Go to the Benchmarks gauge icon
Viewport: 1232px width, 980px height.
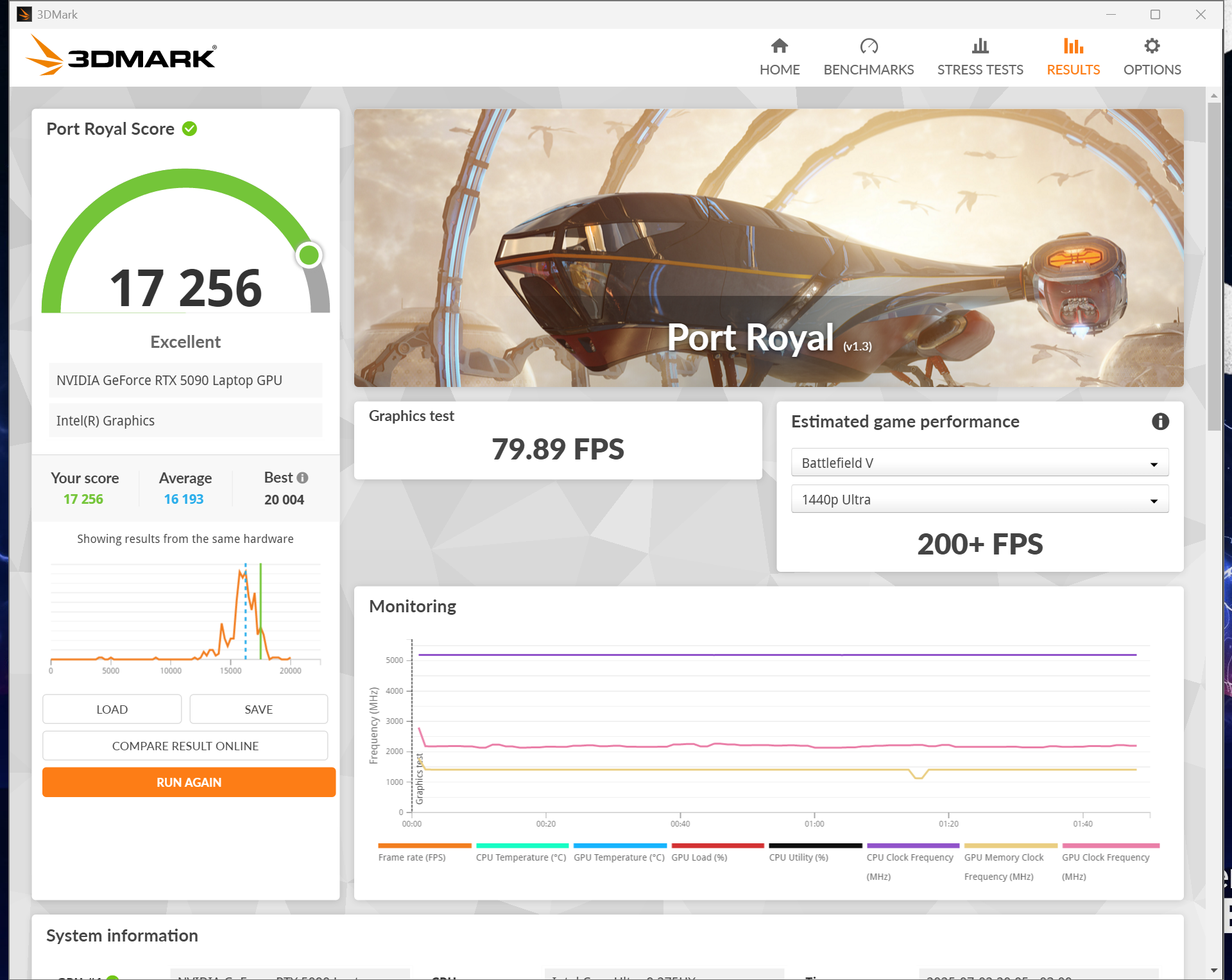pyautogui.click(x=868, y=46)
